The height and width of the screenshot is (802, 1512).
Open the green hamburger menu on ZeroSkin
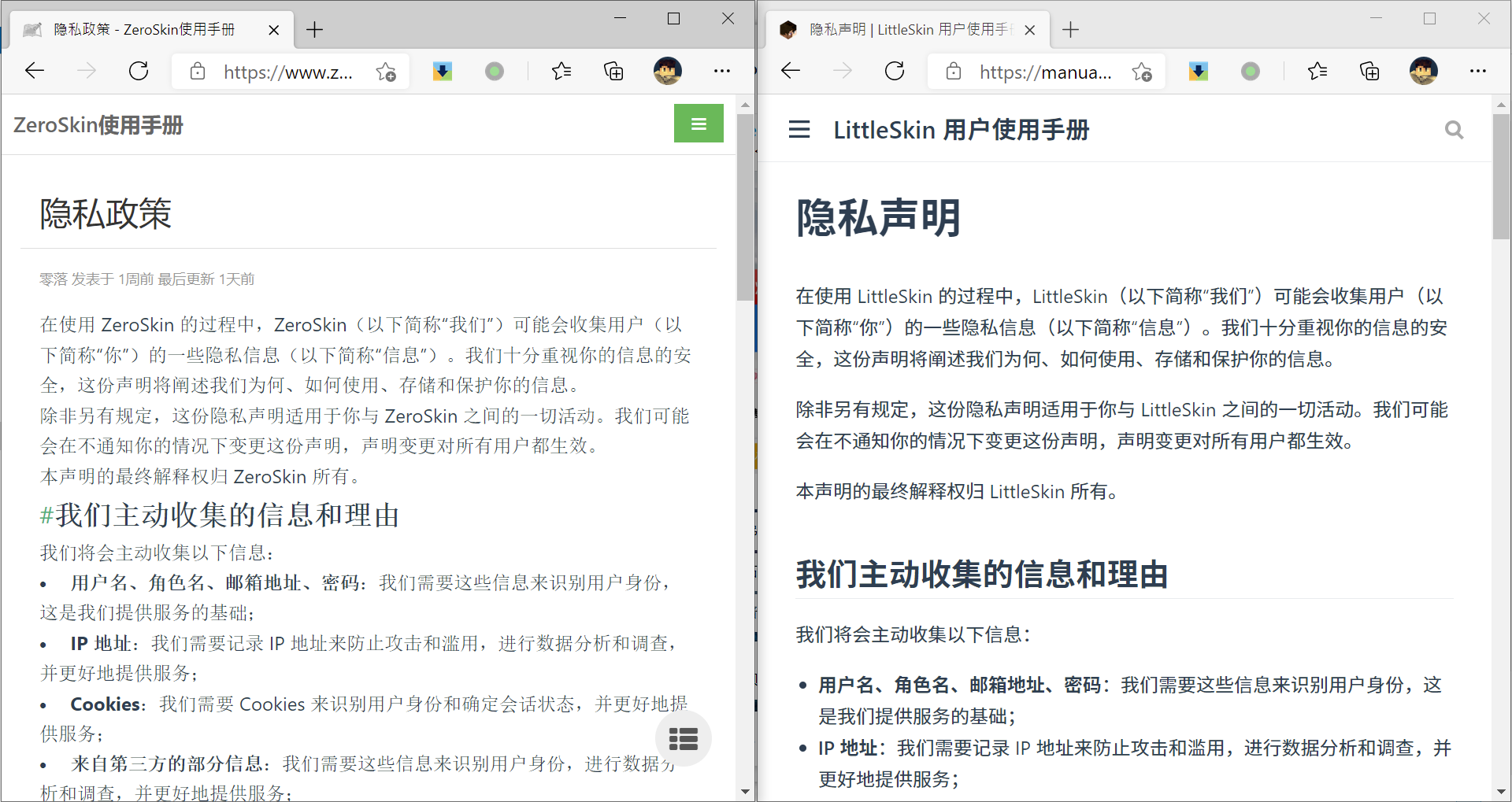click(x=698, y=124)
